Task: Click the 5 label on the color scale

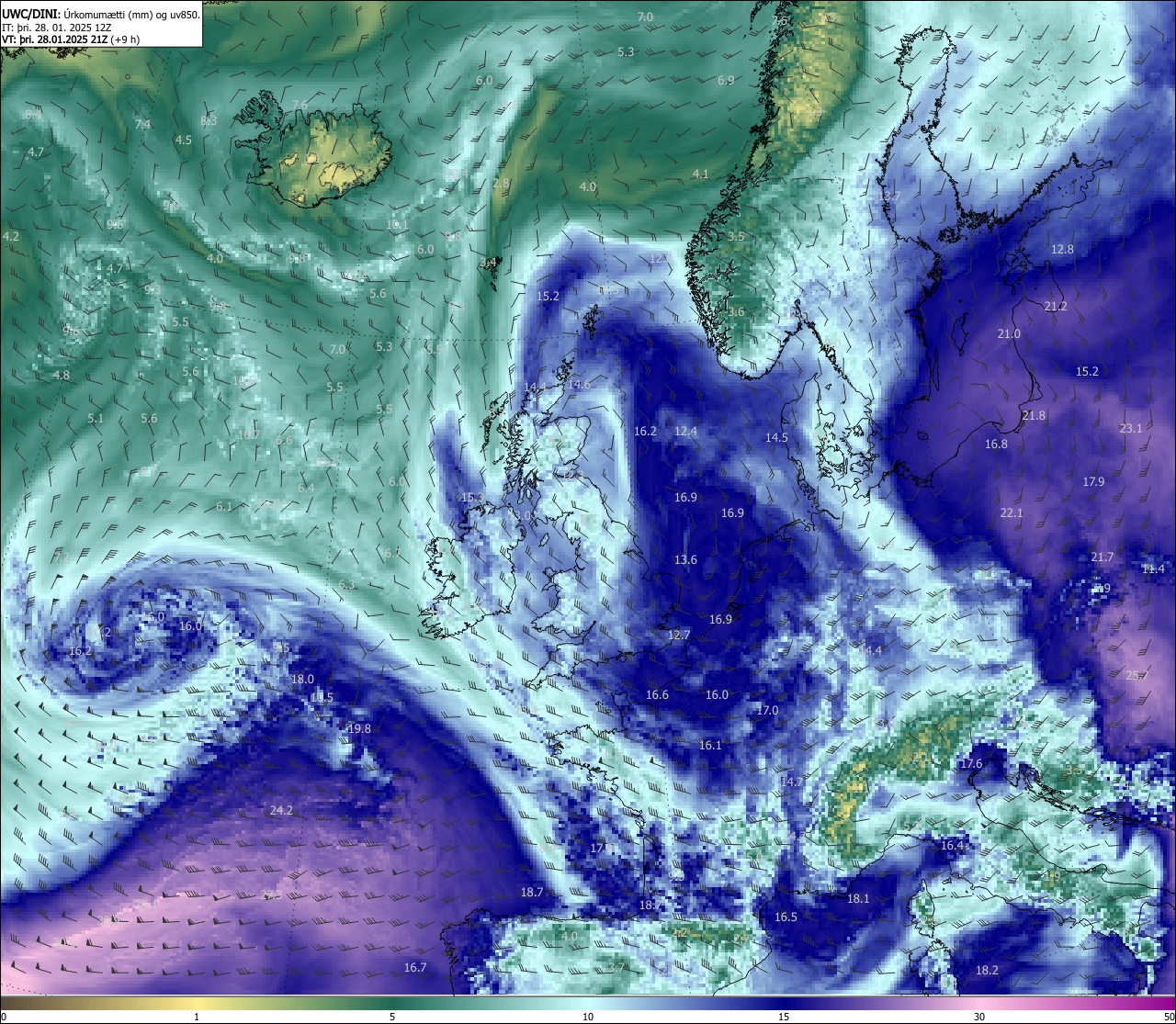Action: pos(392,1017)
